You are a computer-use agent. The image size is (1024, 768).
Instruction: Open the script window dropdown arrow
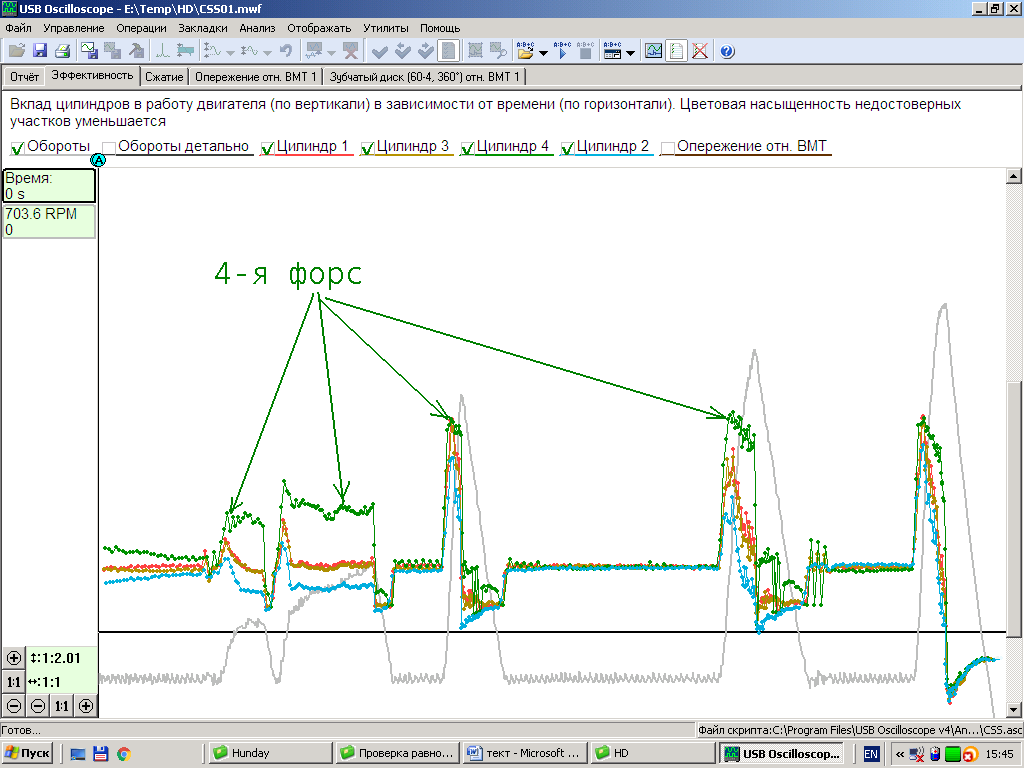coord(631,51)
